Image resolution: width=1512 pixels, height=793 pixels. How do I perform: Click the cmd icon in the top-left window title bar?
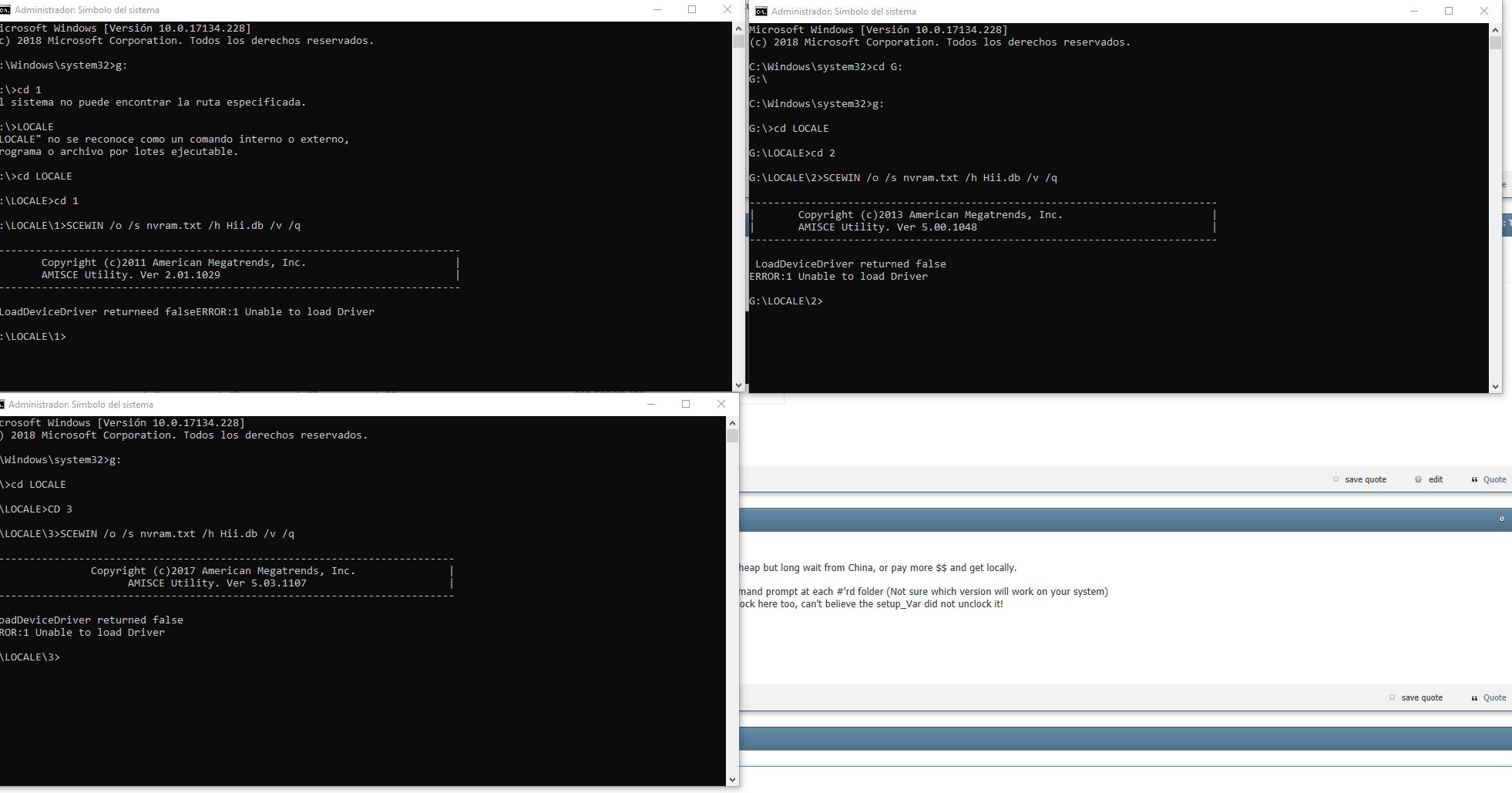click(5, 10)
